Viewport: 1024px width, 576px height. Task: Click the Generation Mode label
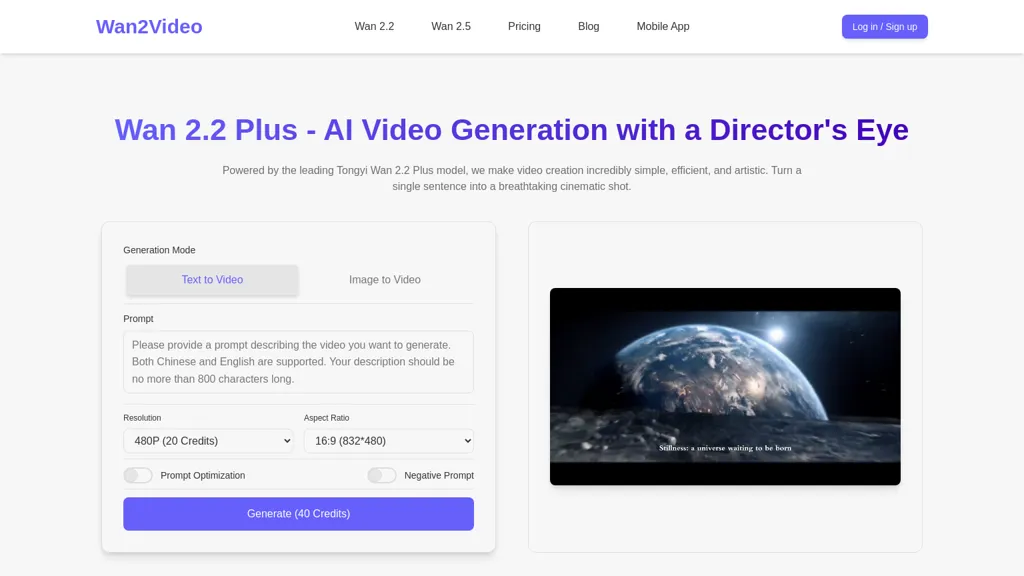tap(159, 250)
